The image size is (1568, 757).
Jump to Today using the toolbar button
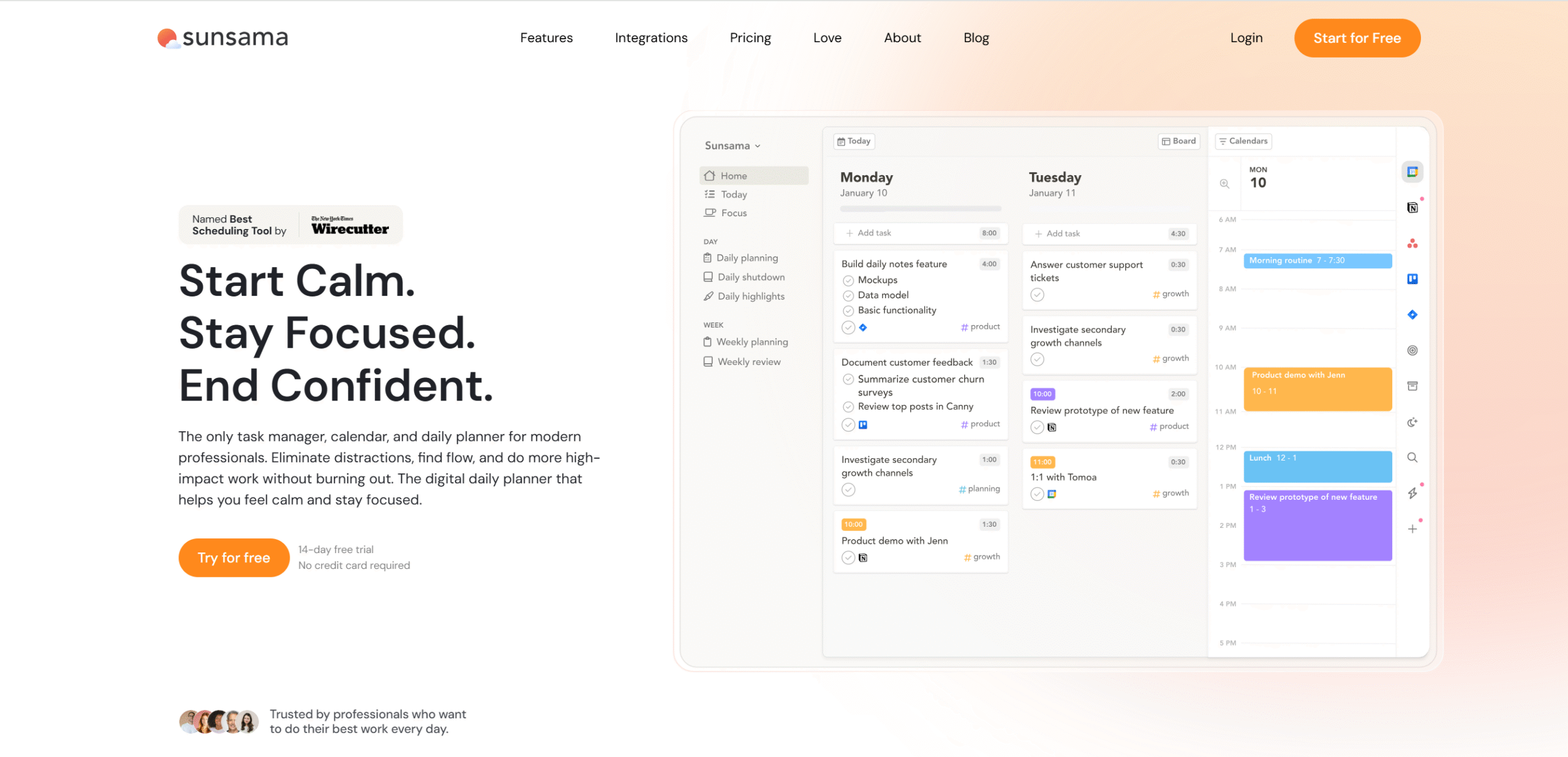[x=854, y=141]
